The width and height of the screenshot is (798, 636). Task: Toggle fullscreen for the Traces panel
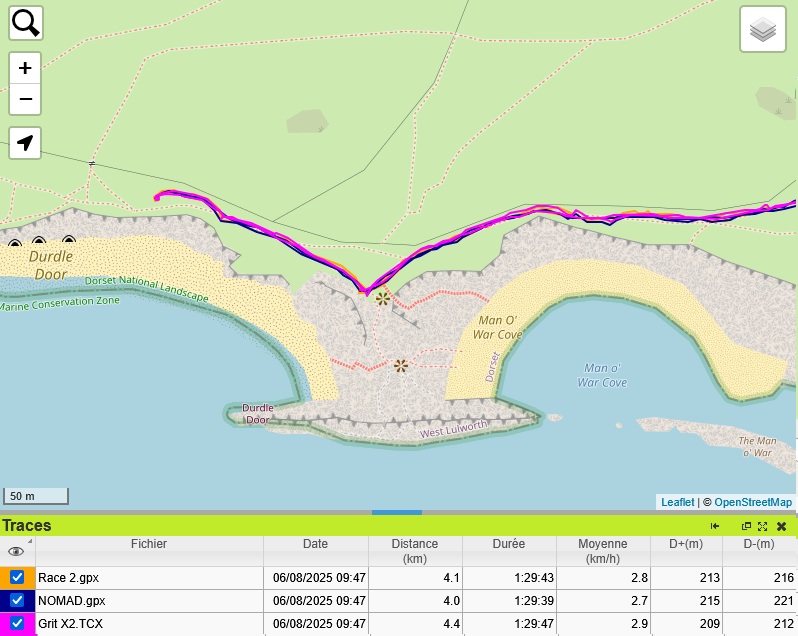coord(763,526)
